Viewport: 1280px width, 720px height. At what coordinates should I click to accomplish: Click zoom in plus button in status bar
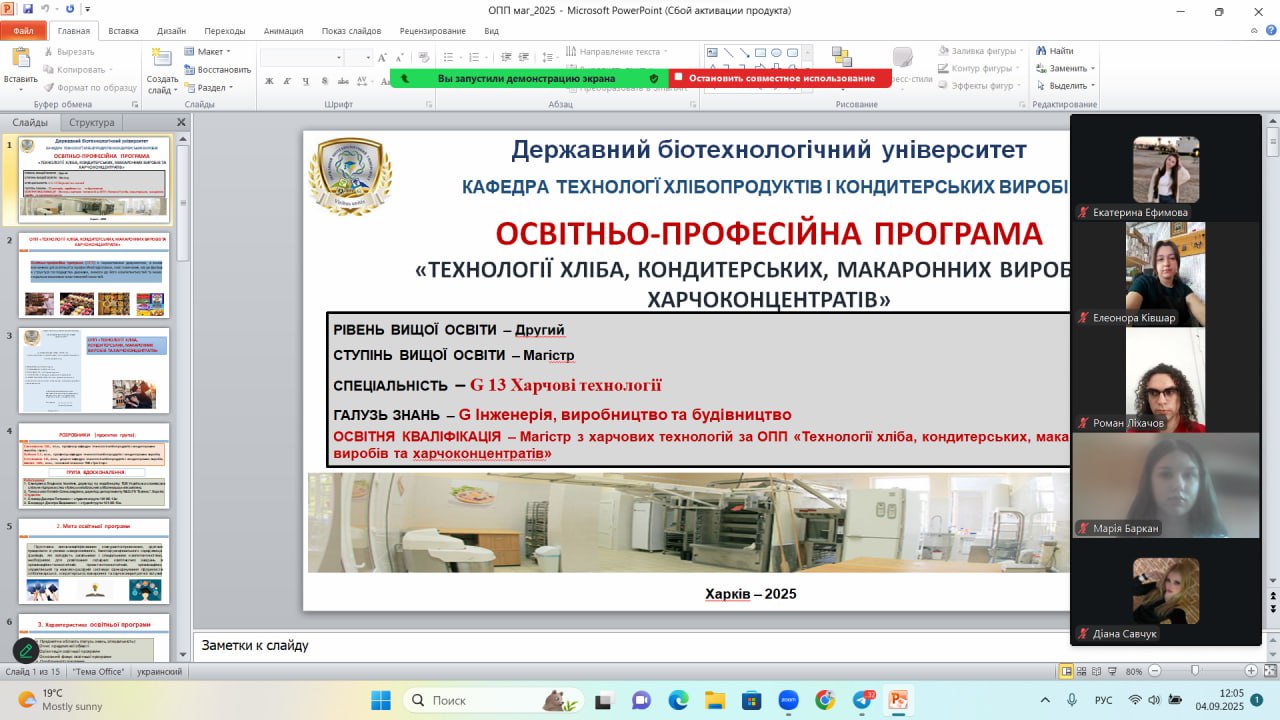[x=1251, y=671]
